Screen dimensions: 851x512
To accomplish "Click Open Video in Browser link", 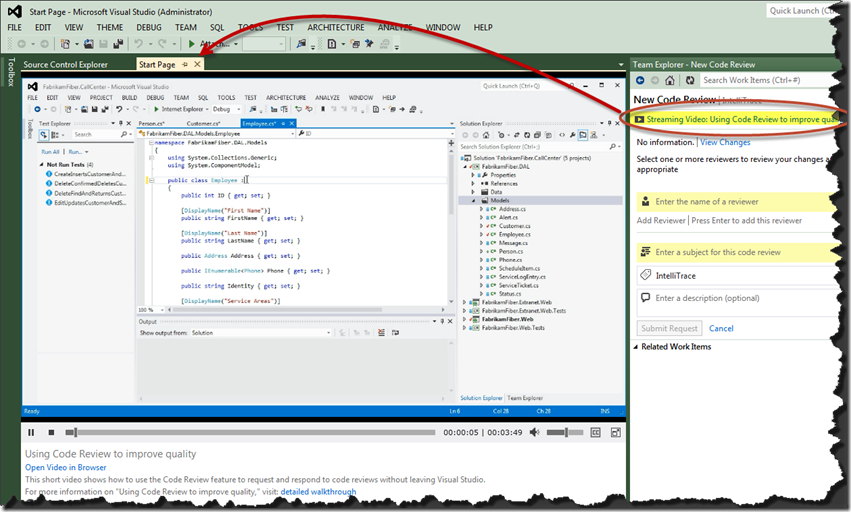I will click(66, 467).
